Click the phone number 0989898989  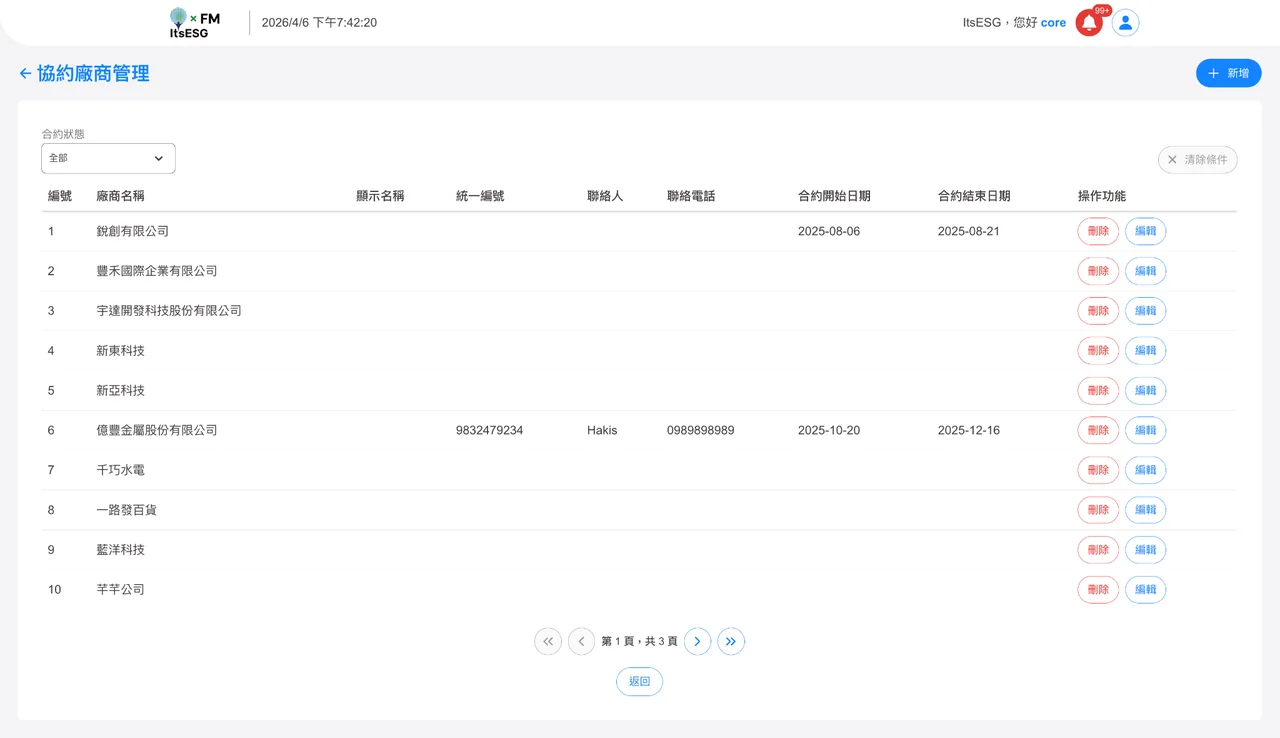[x=701, y=431]
